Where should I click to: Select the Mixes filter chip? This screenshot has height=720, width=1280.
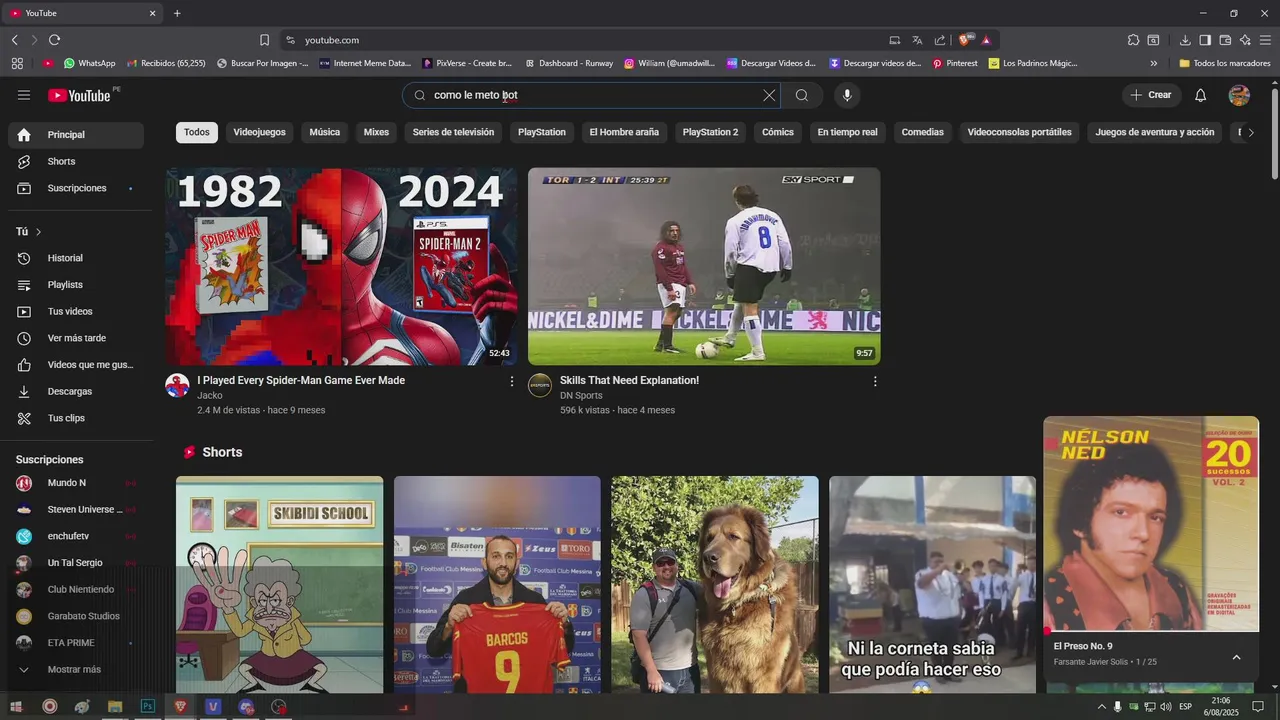click(x=376, y=132)
